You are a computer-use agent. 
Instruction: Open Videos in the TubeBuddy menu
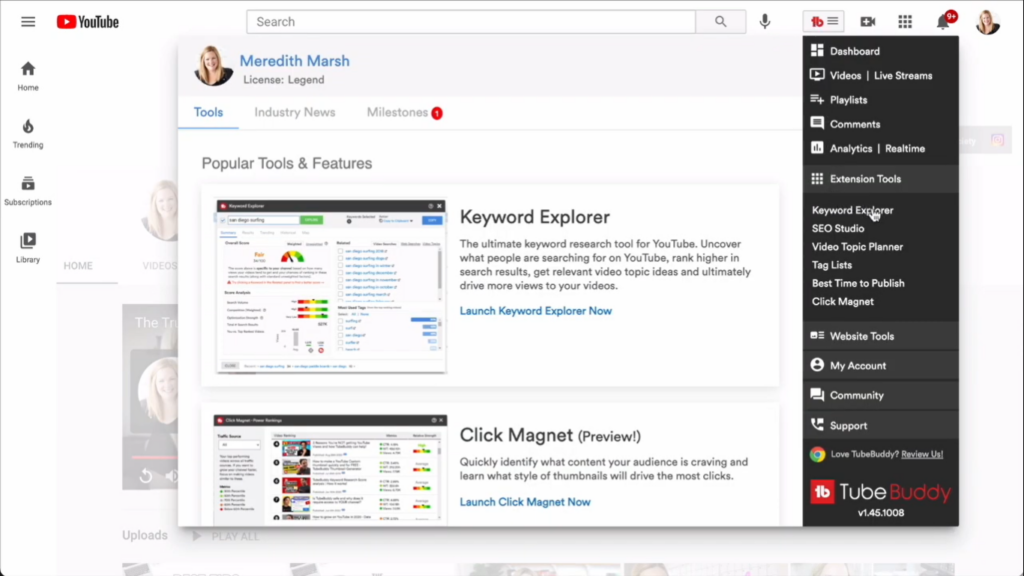[845, 76]
